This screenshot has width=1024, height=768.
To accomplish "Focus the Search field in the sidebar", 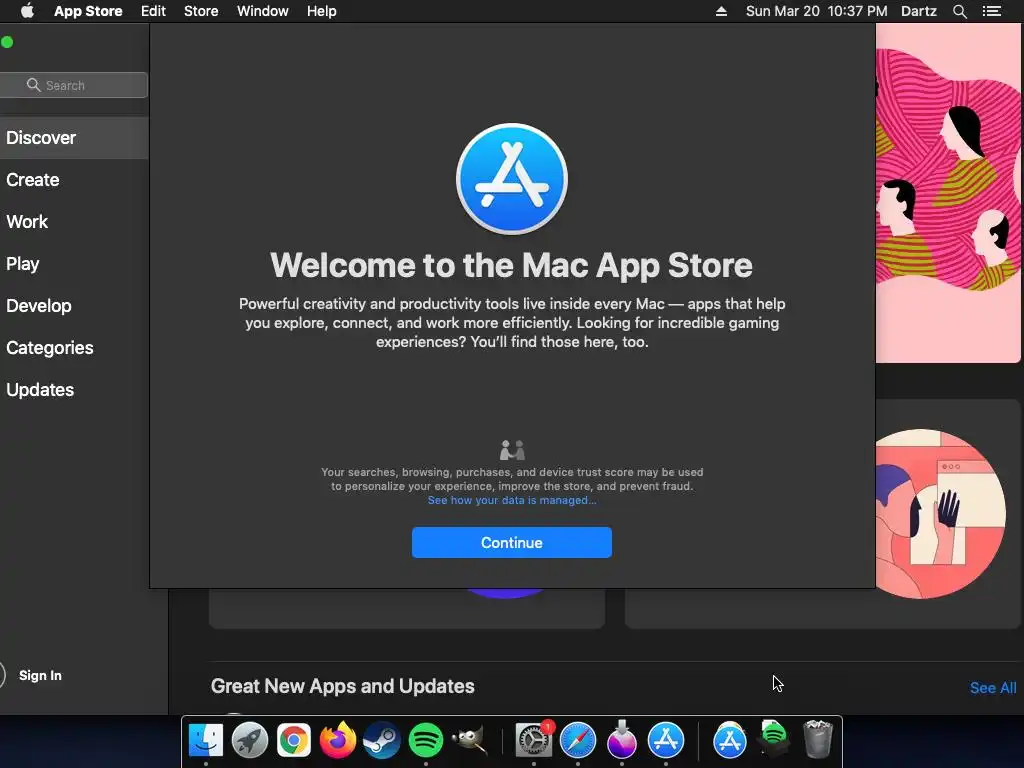I will pos(73,85).
